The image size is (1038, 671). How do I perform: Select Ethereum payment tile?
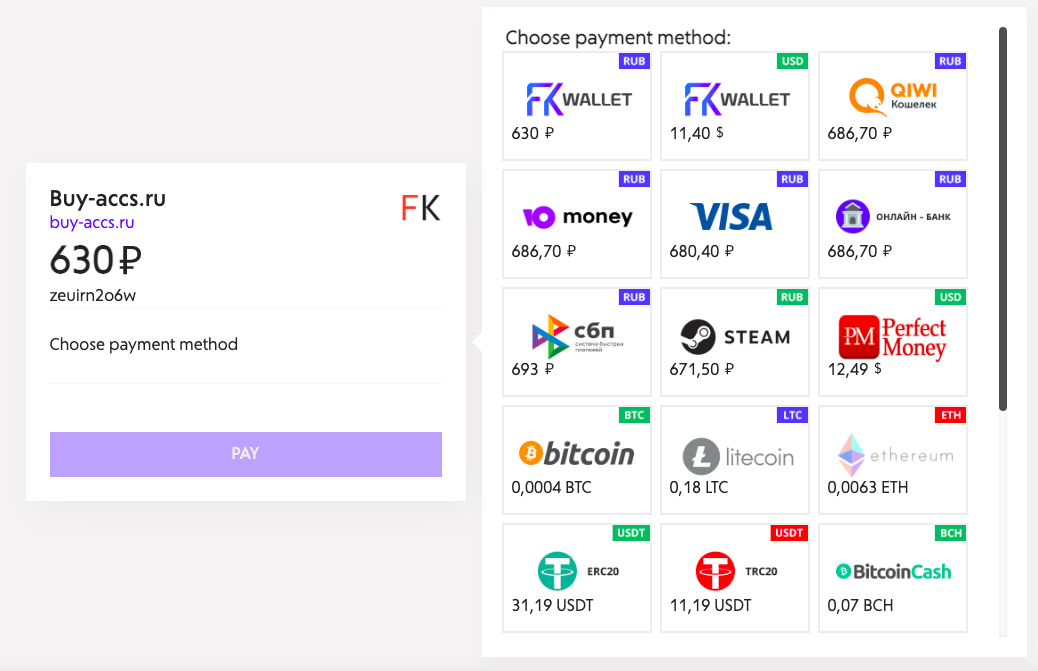[x=893, y=460]
